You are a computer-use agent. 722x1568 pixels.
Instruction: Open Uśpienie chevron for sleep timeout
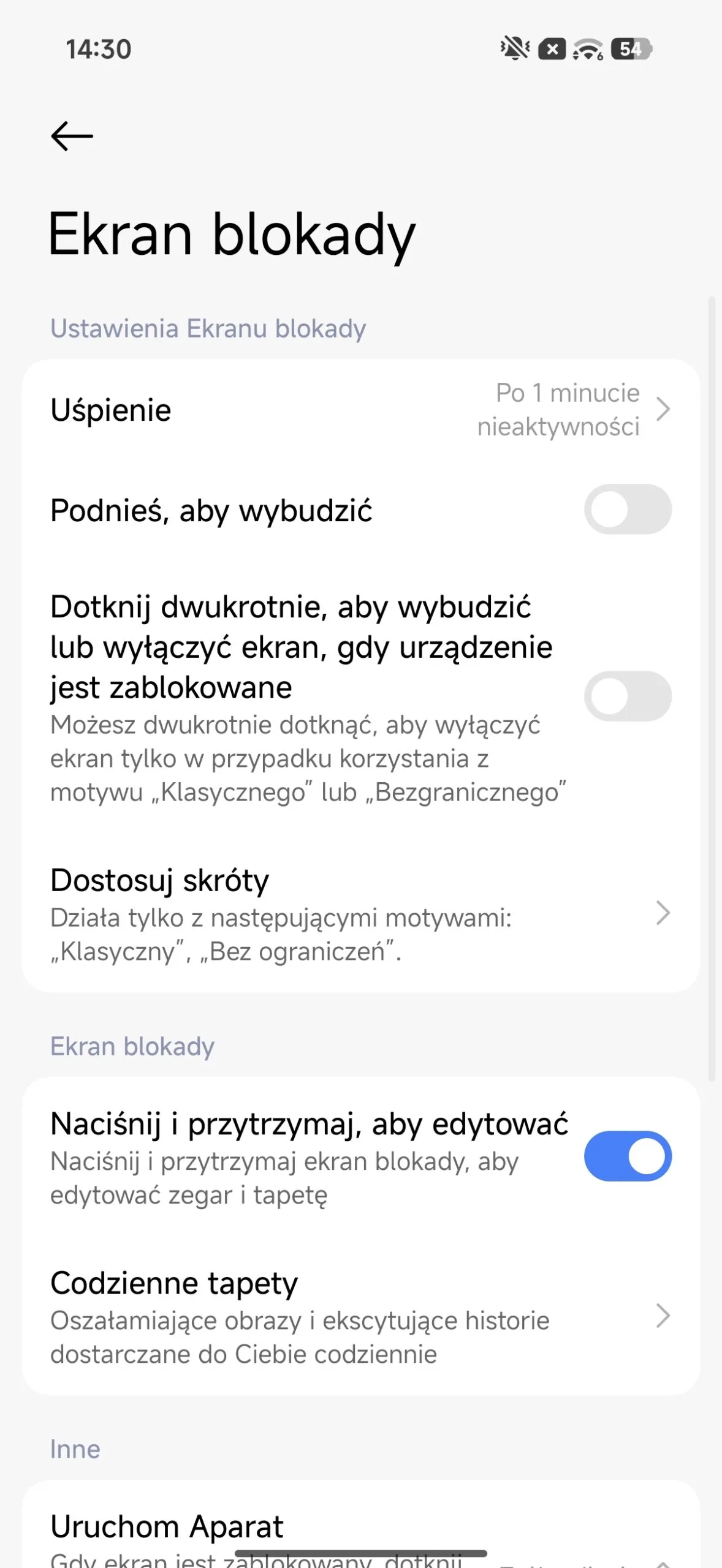pyautogui.click(x=663, y=409)
